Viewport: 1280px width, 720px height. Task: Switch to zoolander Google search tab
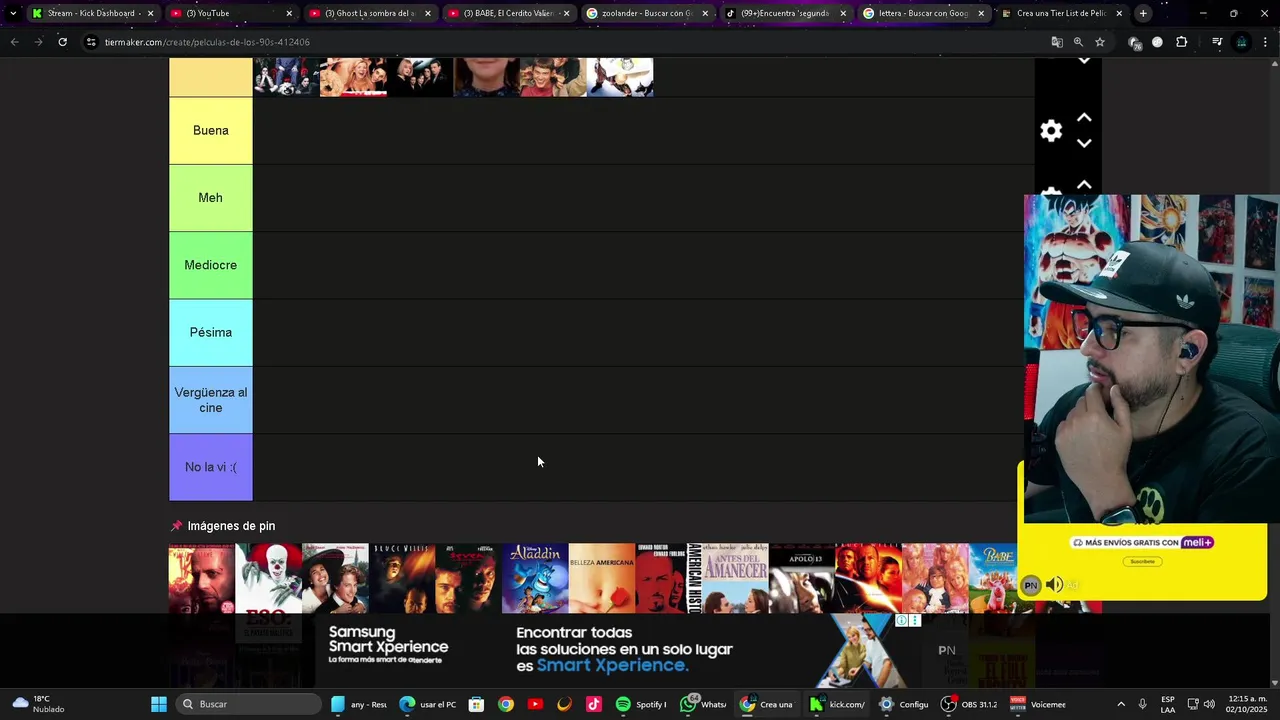[x=646, y=13]
